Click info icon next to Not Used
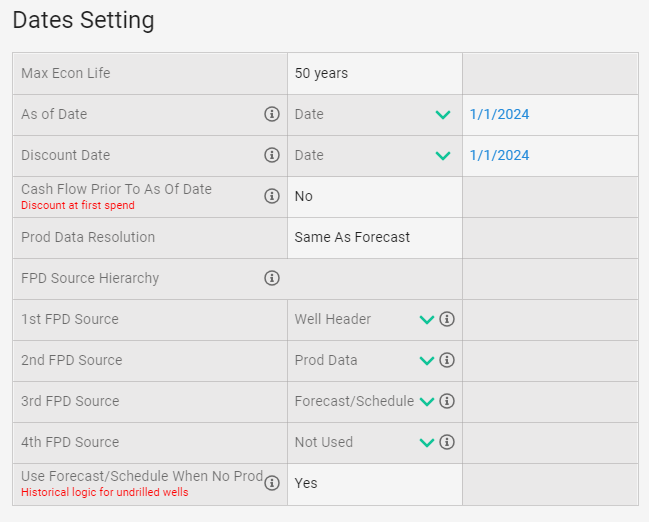The image size is (649, 522). click(447, 442)
